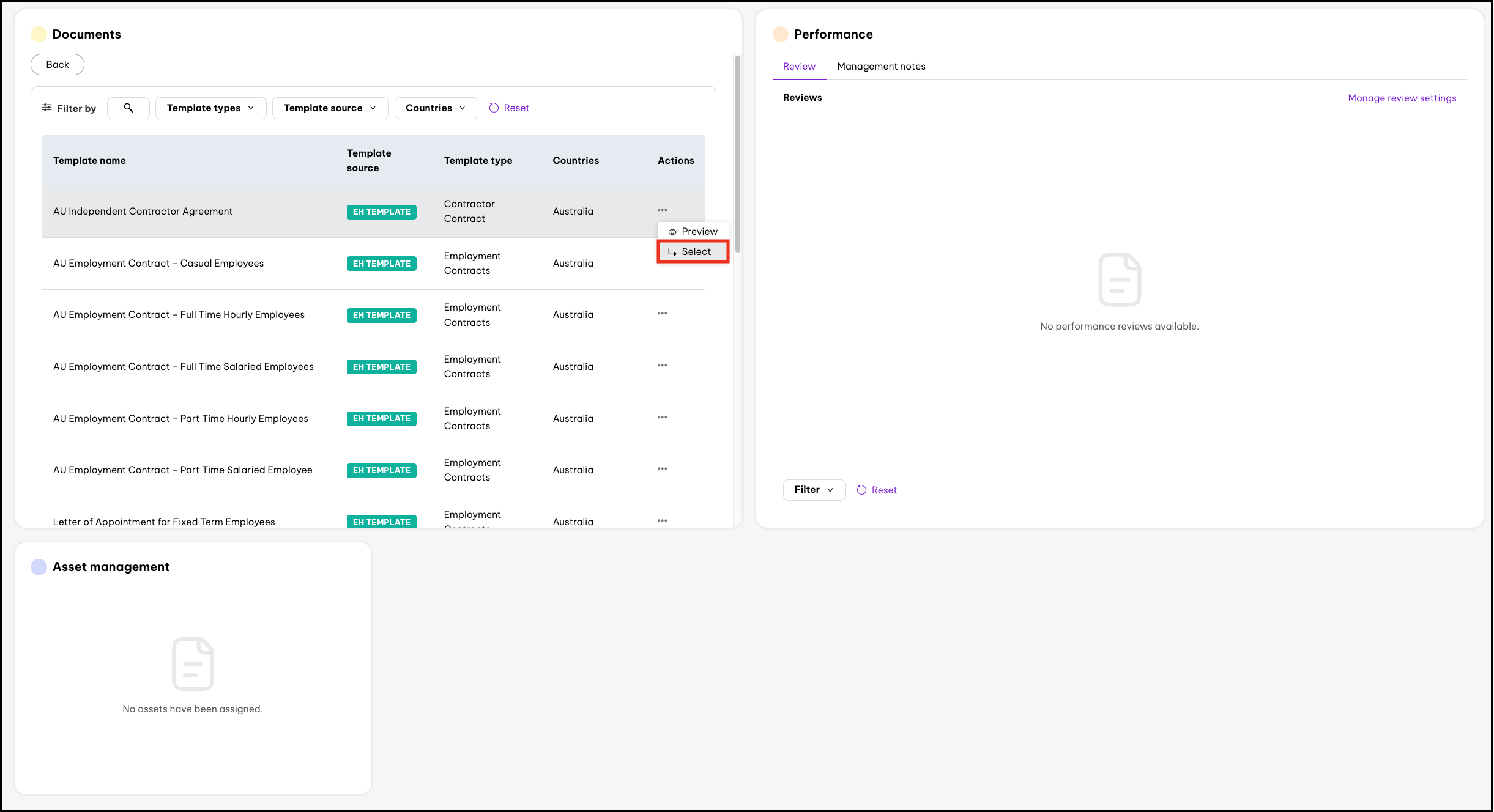Image resolution: width=1494 pixels, height=812 pixels.
Task: Open actions for Full Time Salaried Employees contract
Action: tap(662, 366)
